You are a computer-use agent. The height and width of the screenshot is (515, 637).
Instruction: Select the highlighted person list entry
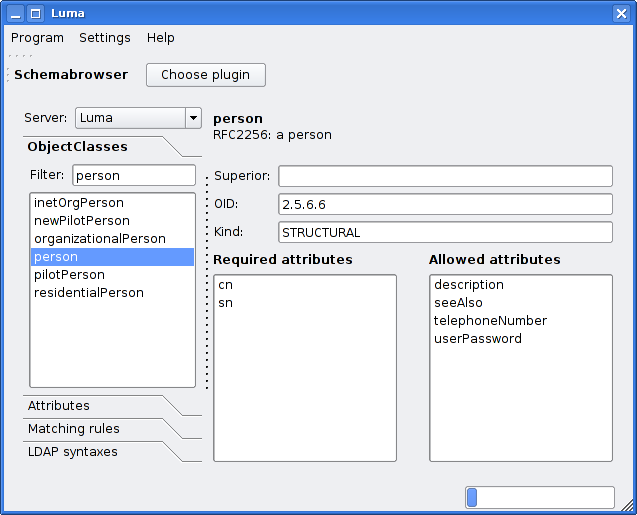pyautogui.click(x=113, y=257)
